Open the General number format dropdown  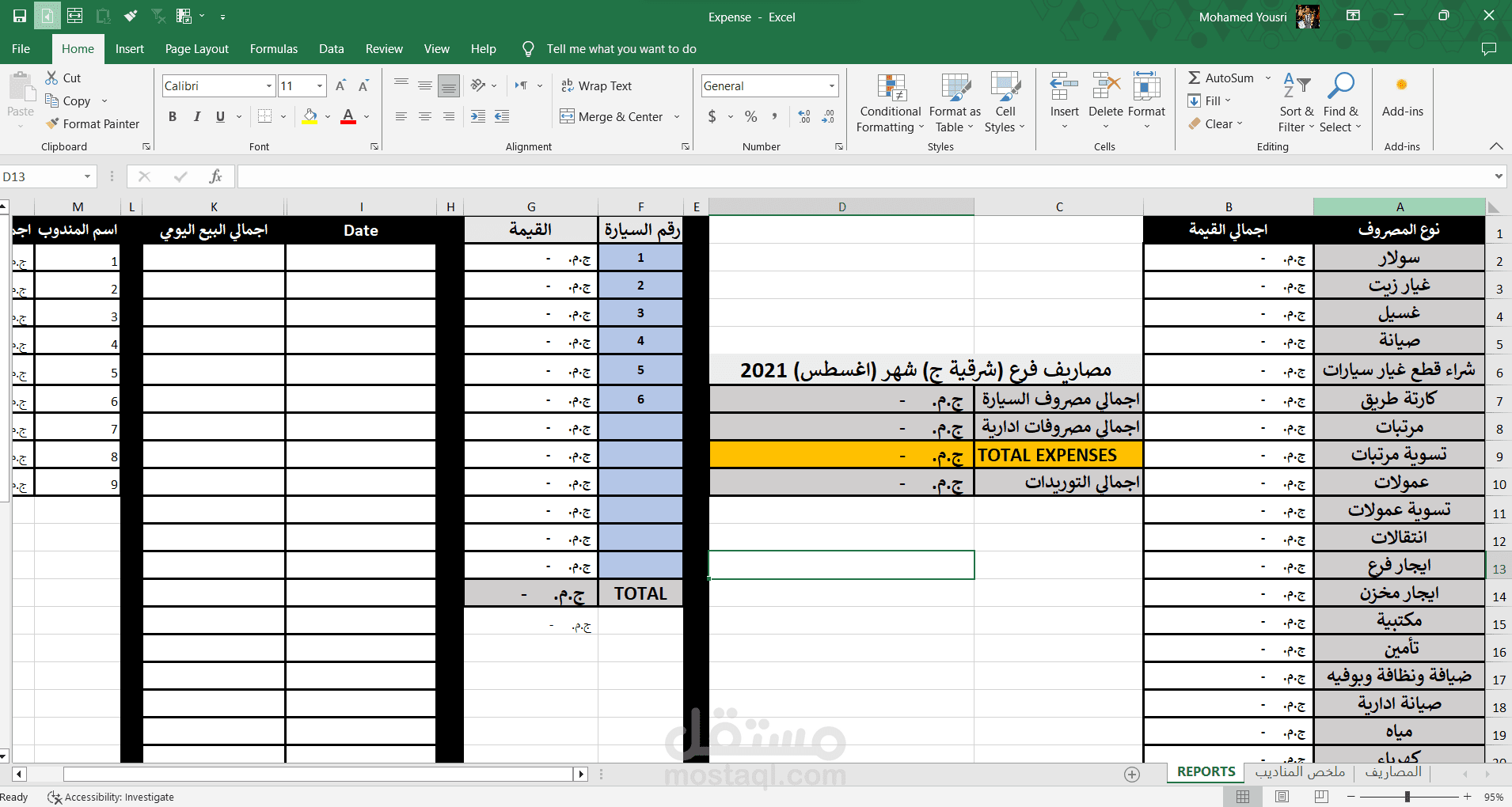point(832,86)
